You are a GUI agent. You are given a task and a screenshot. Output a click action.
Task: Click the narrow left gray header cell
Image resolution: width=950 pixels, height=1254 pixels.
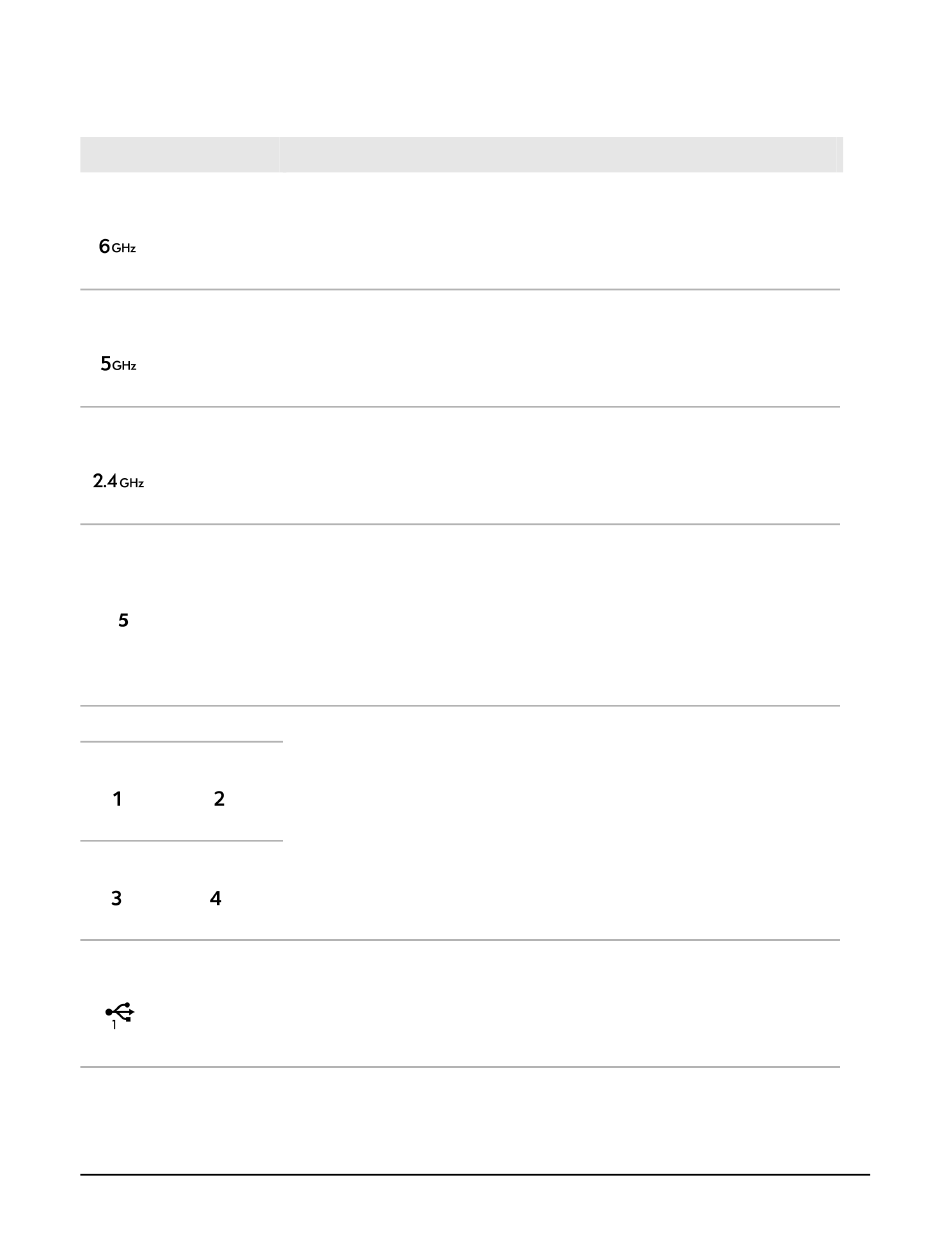click(x=179, y=154)
